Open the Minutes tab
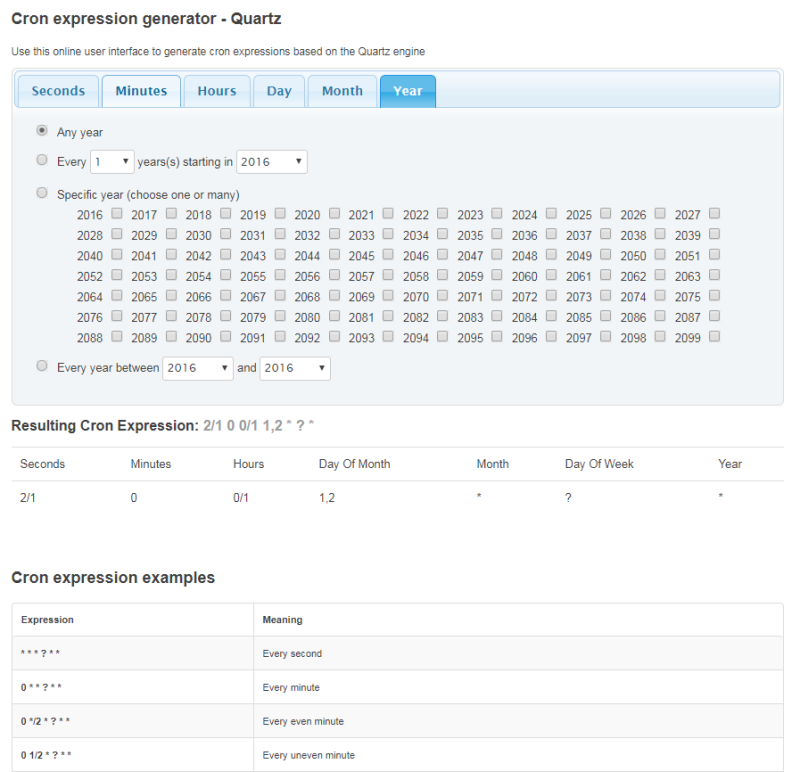 (141, 91)
